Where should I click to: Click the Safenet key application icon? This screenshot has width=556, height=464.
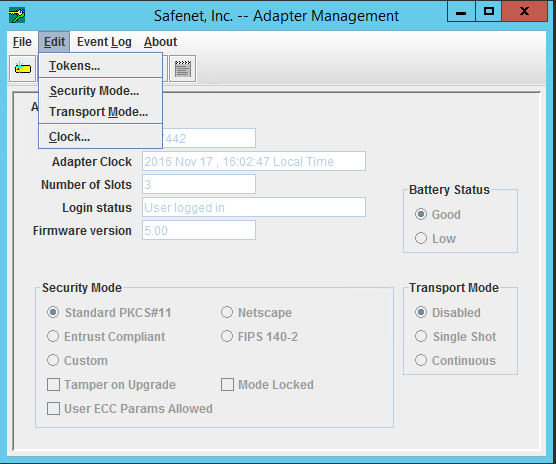tap(17, 16)
